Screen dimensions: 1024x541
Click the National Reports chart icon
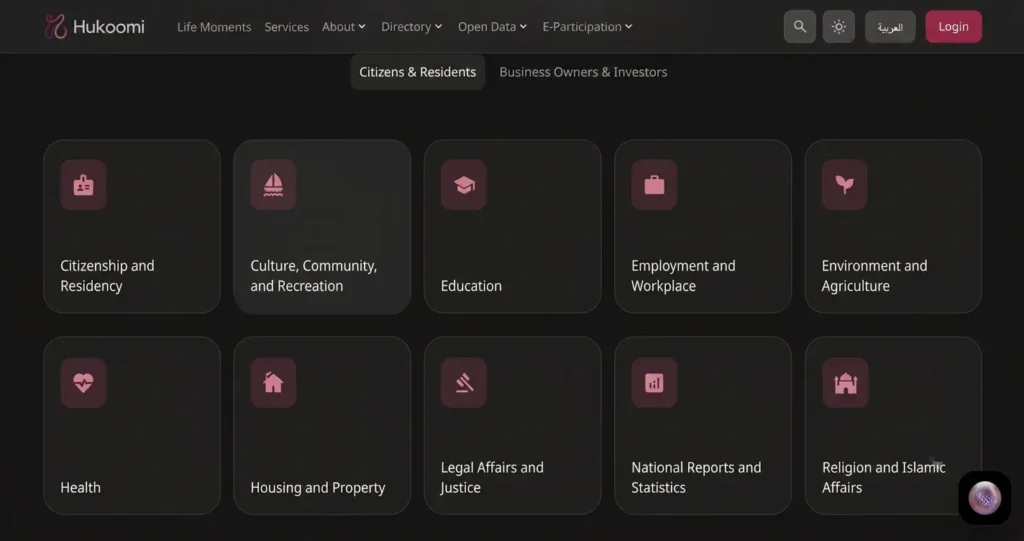[654, 383]
